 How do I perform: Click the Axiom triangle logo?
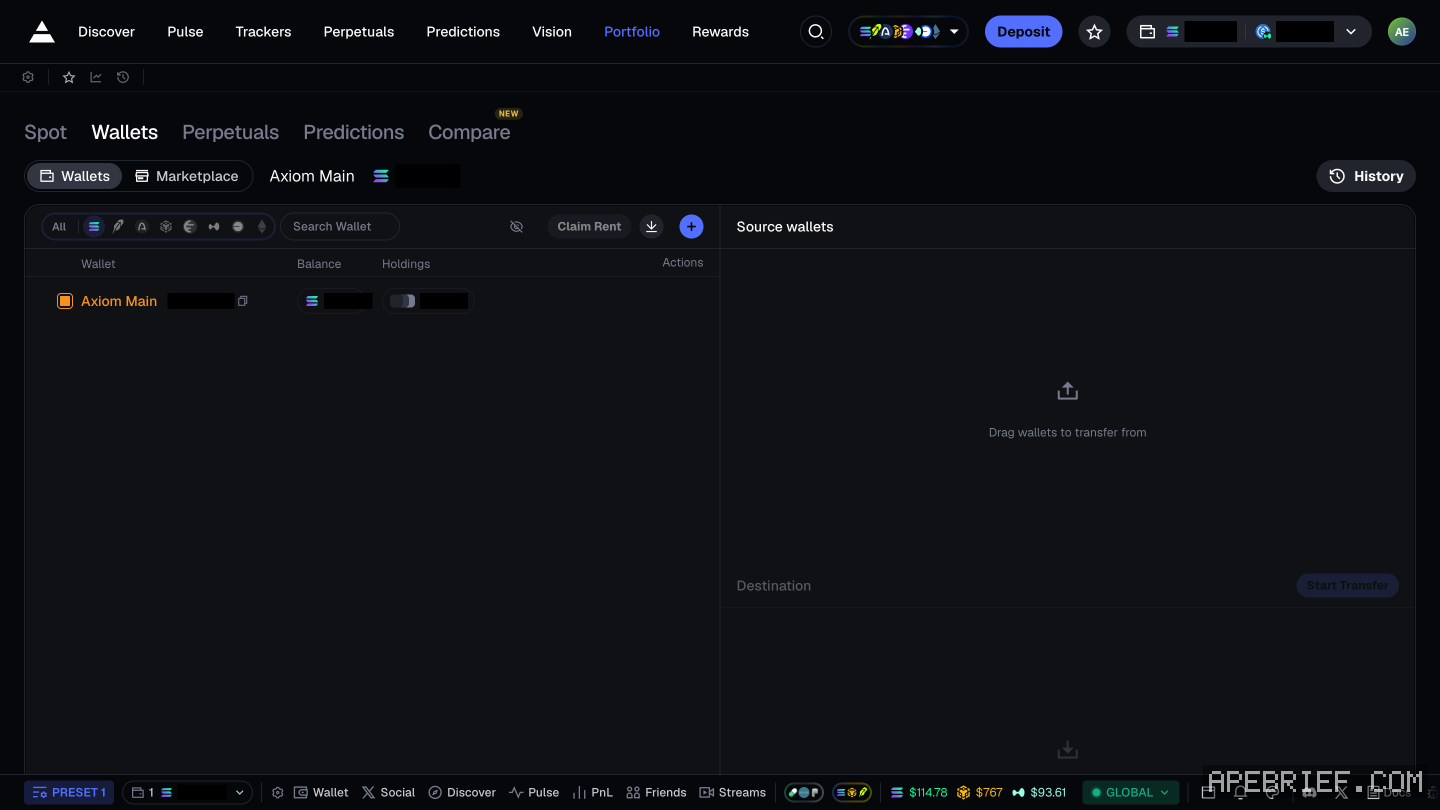(x=42, y=32)
